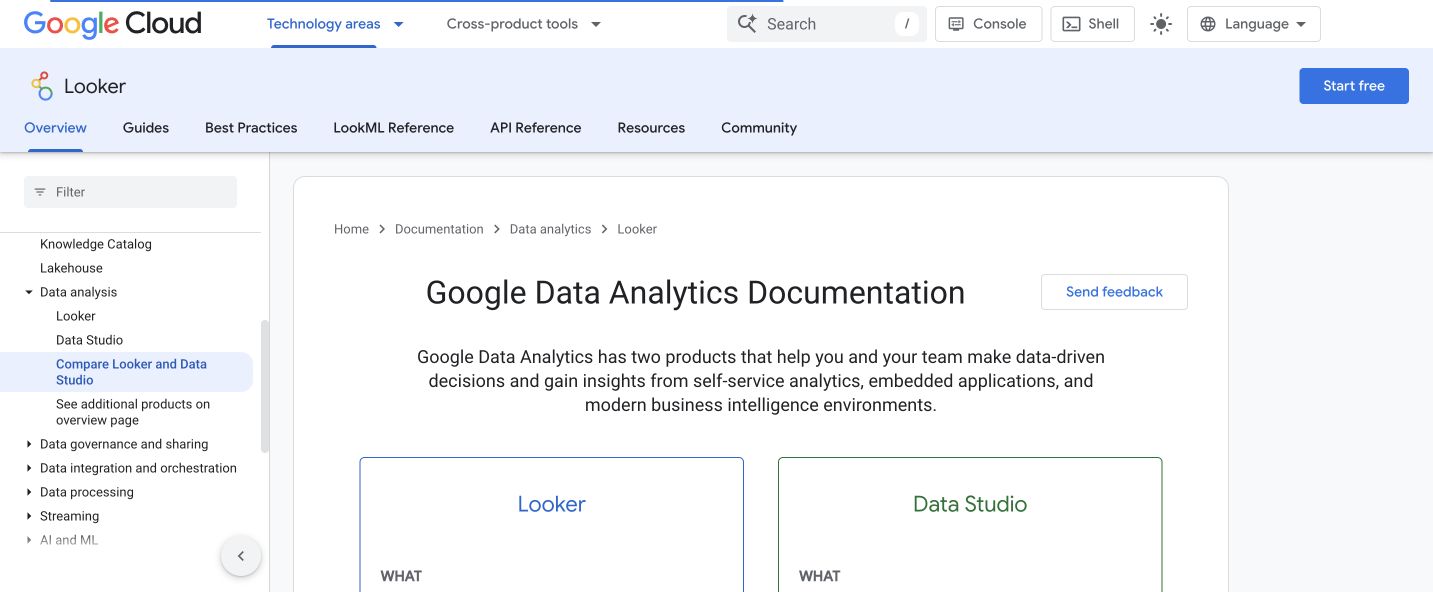This screenshot has height=592, width=1433.
Task: Click the filter lines icon in sidebar
Action: pos(40,192)
